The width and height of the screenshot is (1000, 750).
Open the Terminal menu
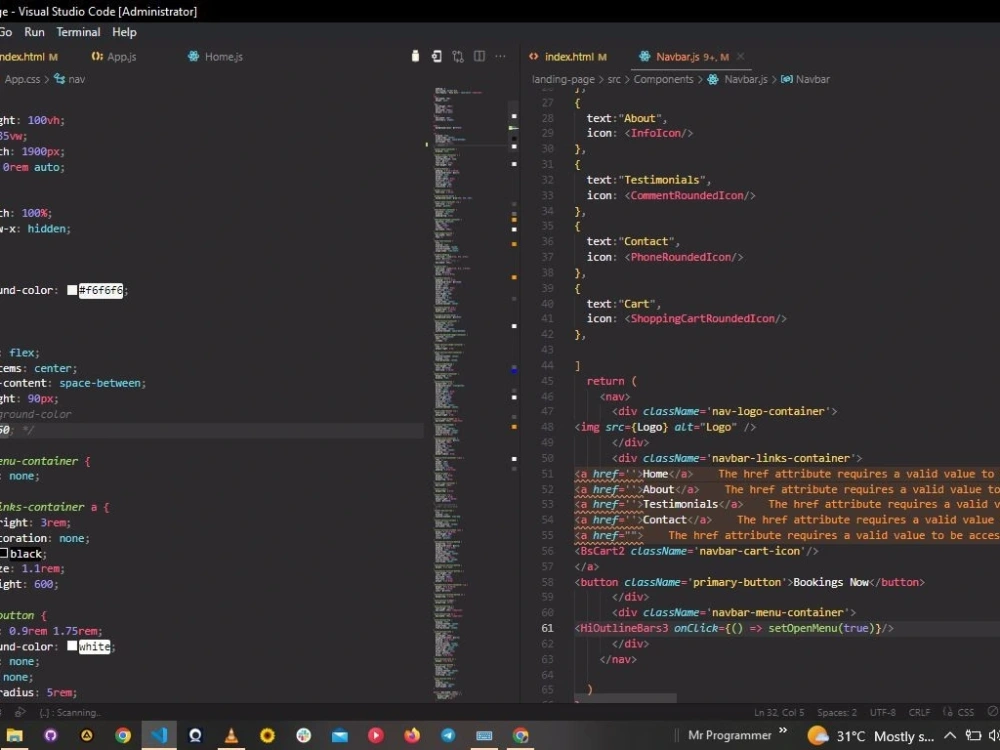[78, 32]
